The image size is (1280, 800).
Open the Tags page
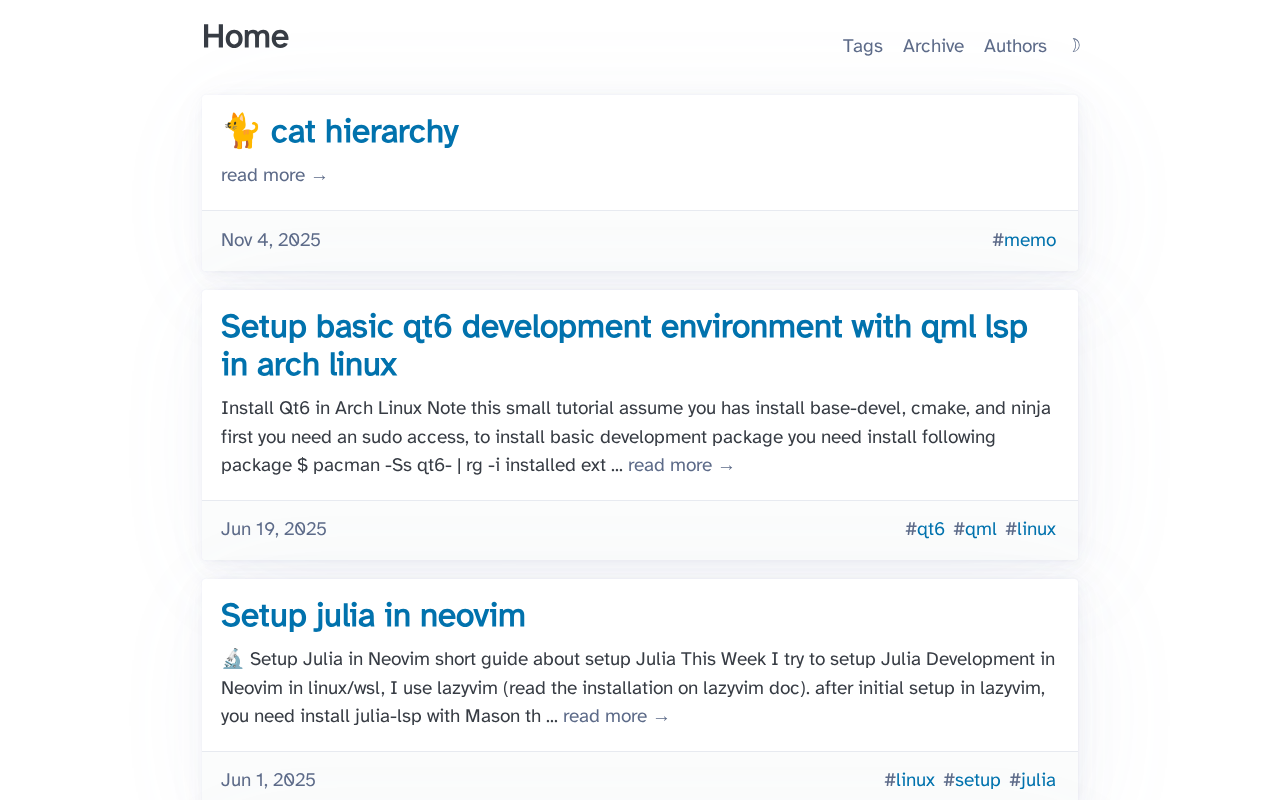click(x=862, y=46)
